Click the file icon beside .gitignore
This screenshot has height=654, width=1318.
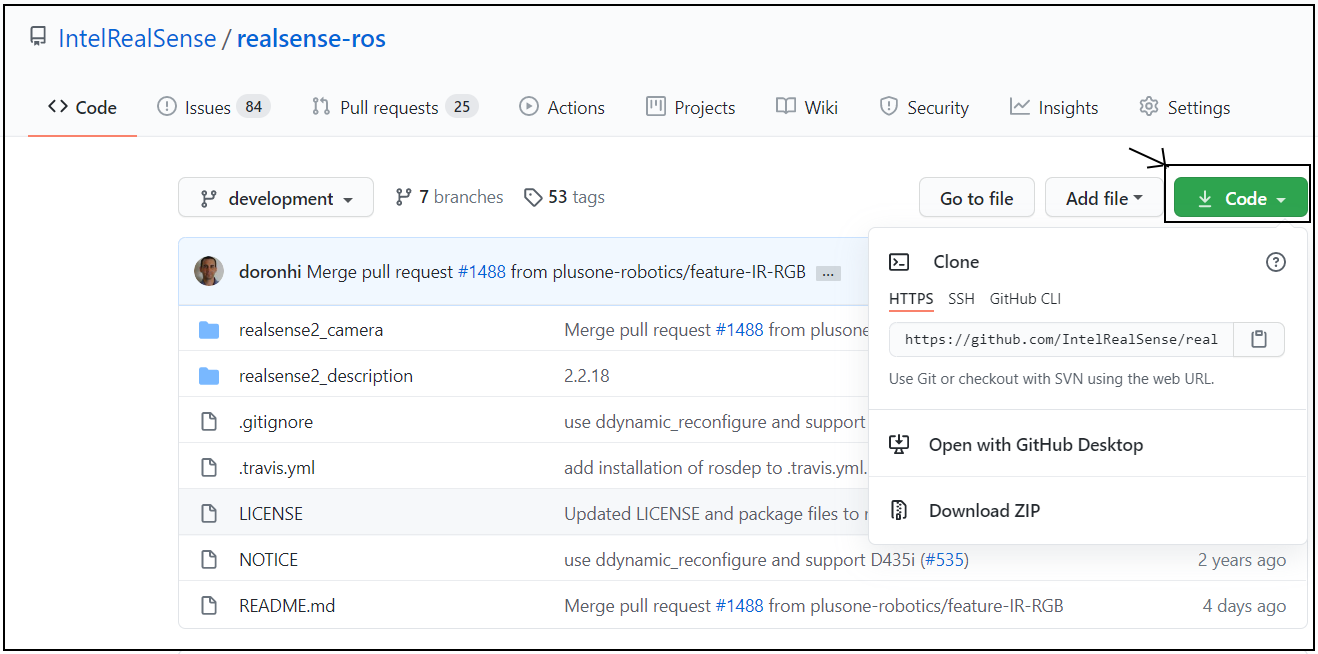[208, 421]
